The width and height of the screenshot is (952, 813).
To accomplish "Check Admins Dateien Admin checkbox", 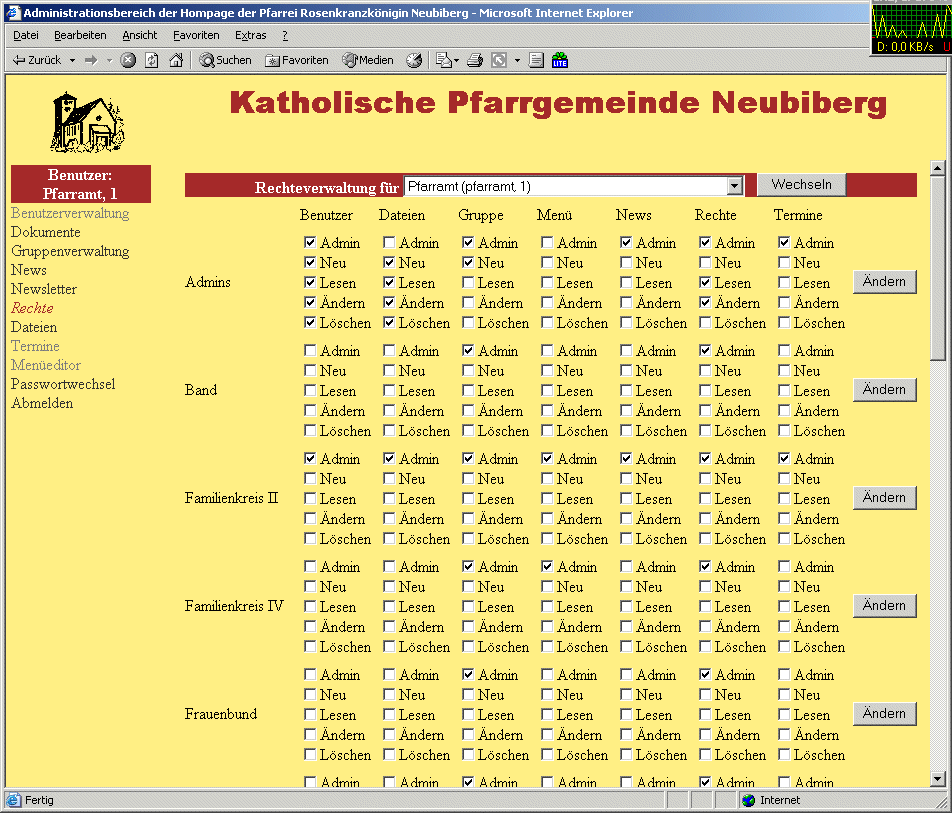I will pyautogui.click(x=389, y=242).
